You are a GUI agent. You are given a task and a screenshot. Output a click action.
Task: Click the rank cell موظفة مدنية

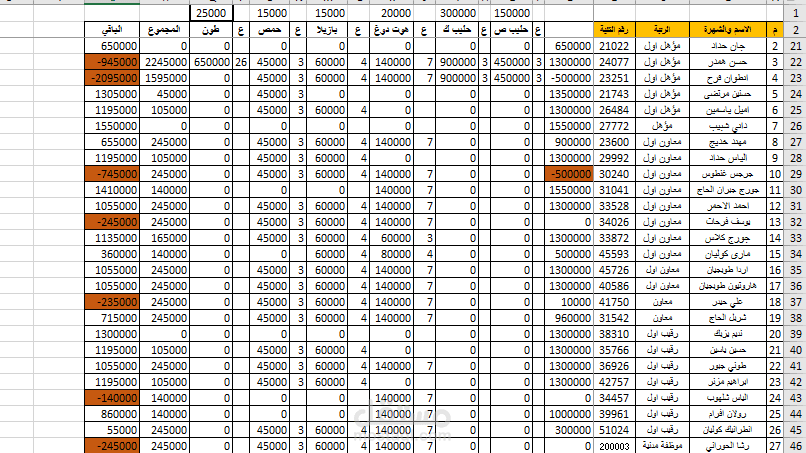662,446
